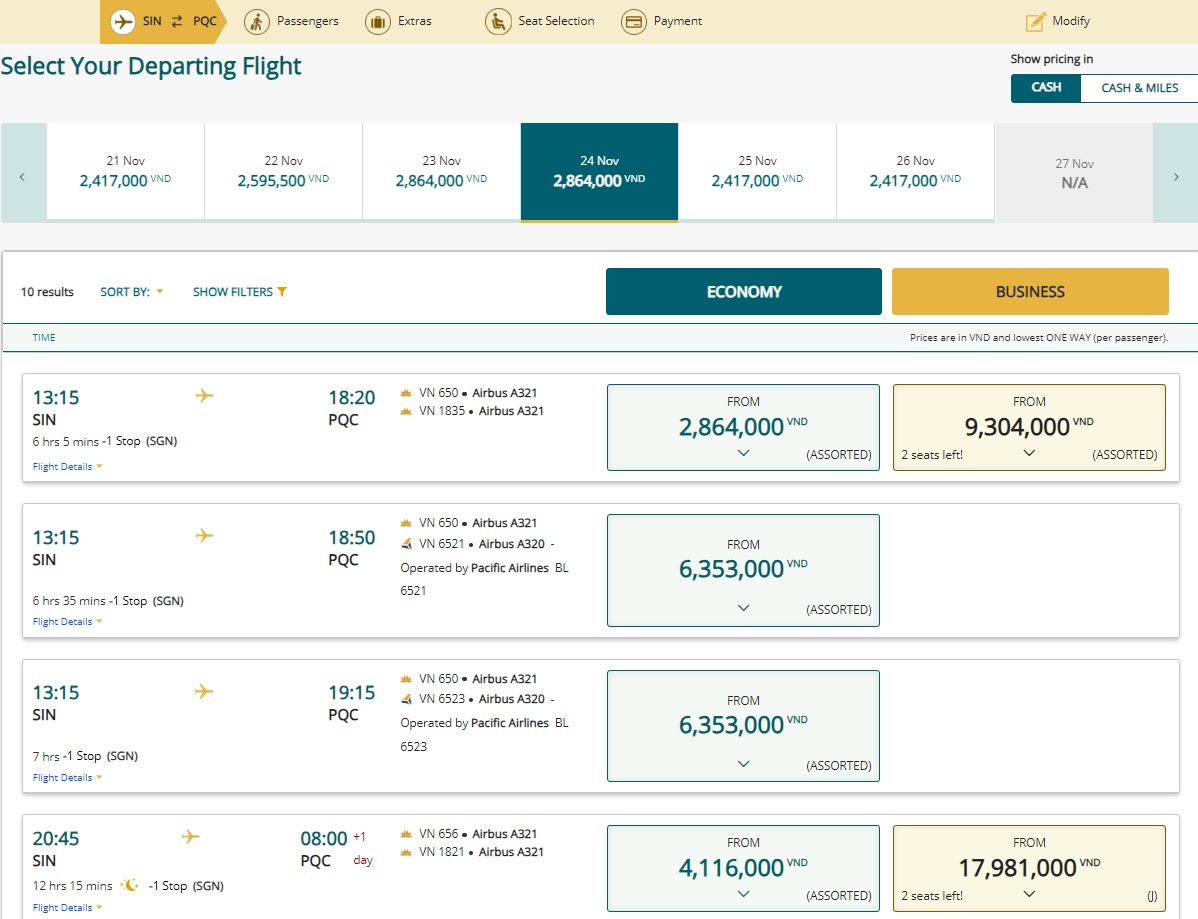Choose the 4,116,000 VND economy fare

click(x=743, y=867)
